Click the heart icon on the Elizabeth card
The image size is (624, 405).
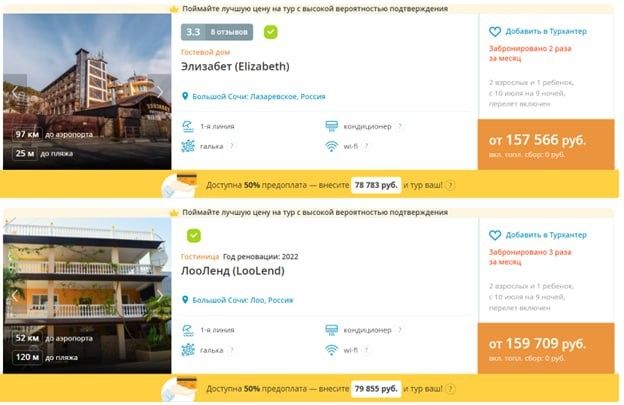(x=495, y=31)
